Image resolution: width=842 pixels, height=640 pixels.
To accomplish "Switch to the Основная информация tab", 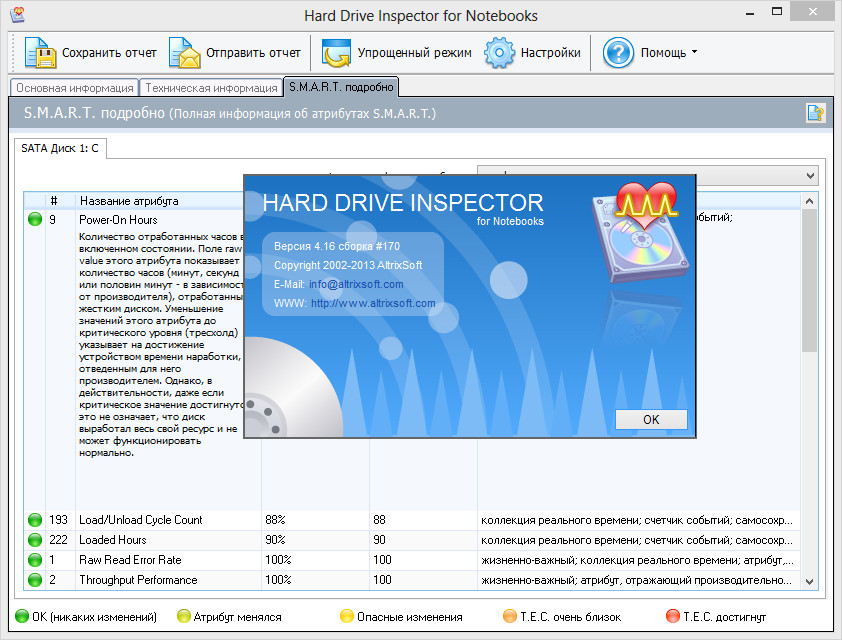I will pos(75,88).
